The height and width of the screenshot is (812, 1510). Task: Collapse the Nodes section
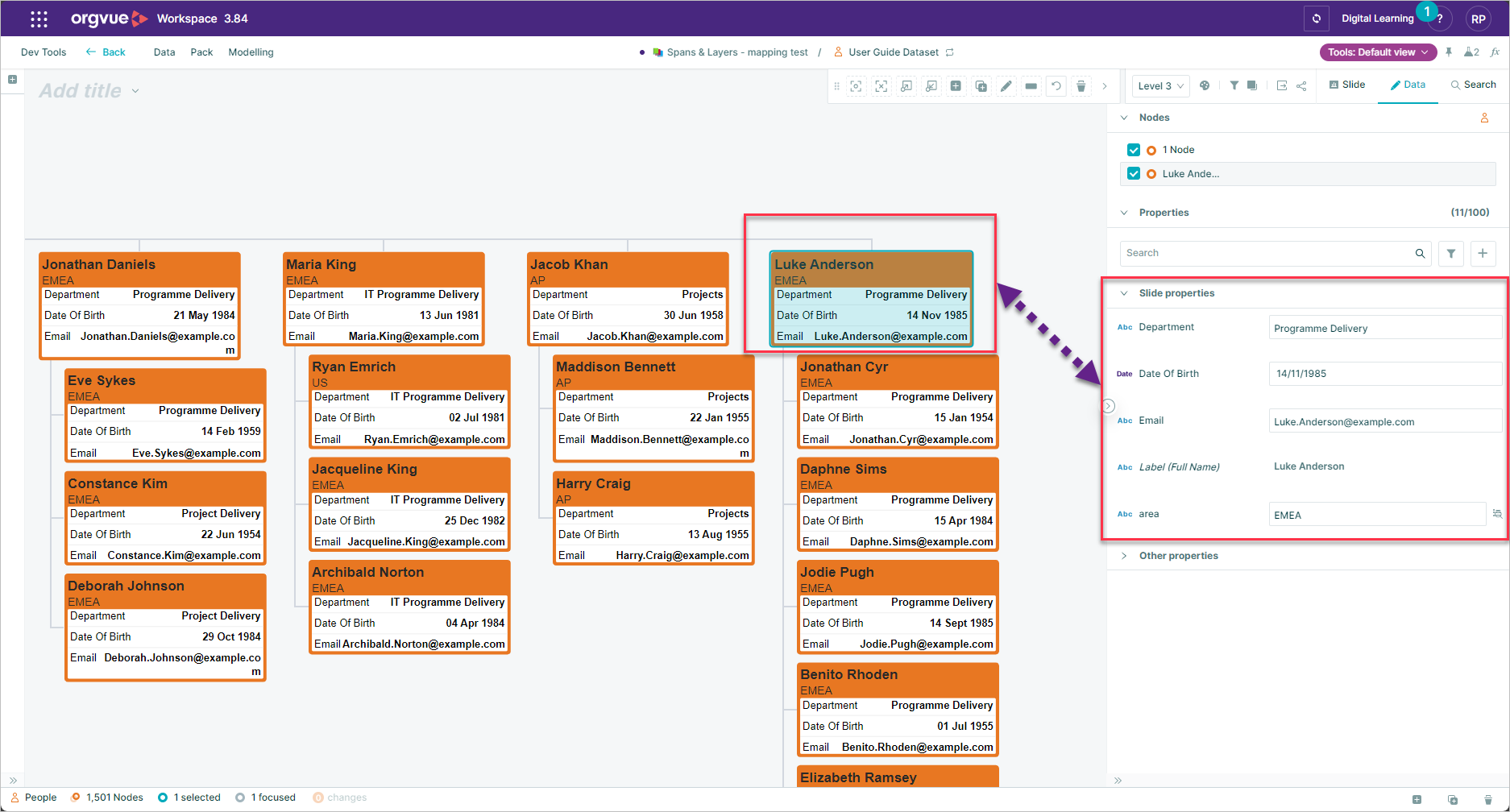[1124, 118]
